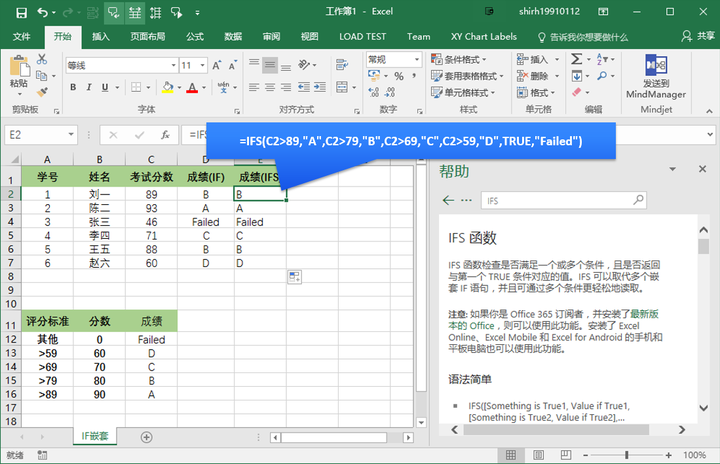Toggle wrap text
The height and width of the screenshot is (464, 720).
pos(342,65)
